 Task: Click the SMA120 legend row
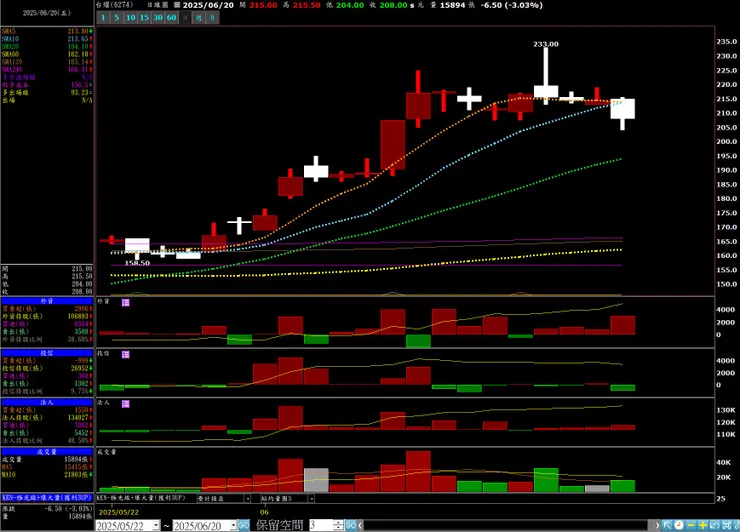(47, 62)
